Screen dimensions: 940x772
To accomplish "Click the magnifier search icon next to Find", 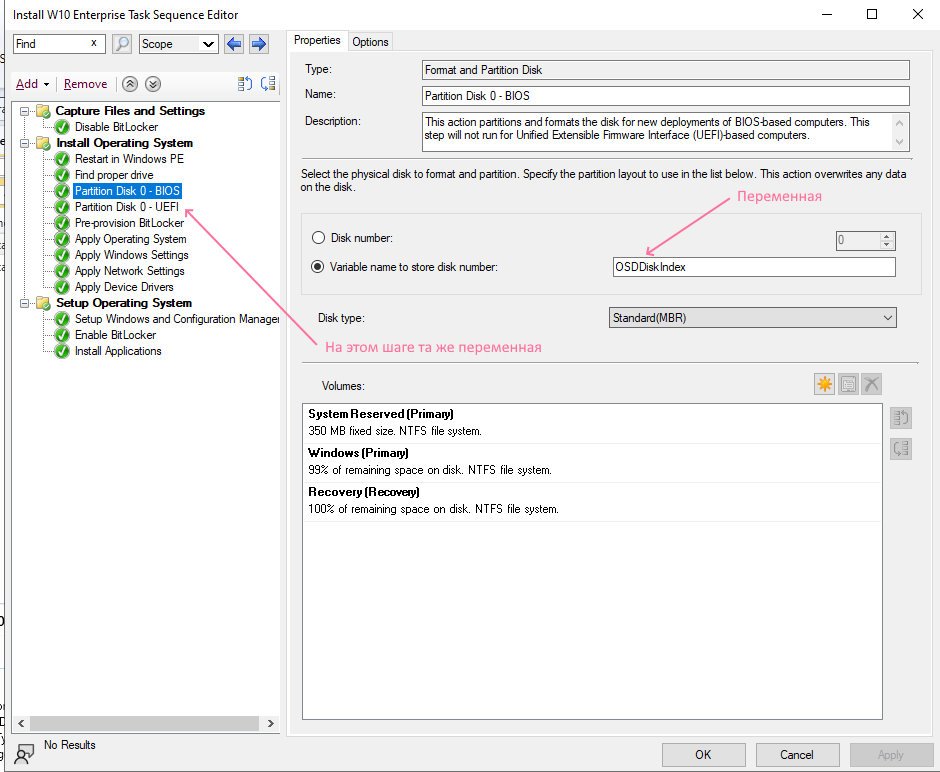I will (122, 44).
